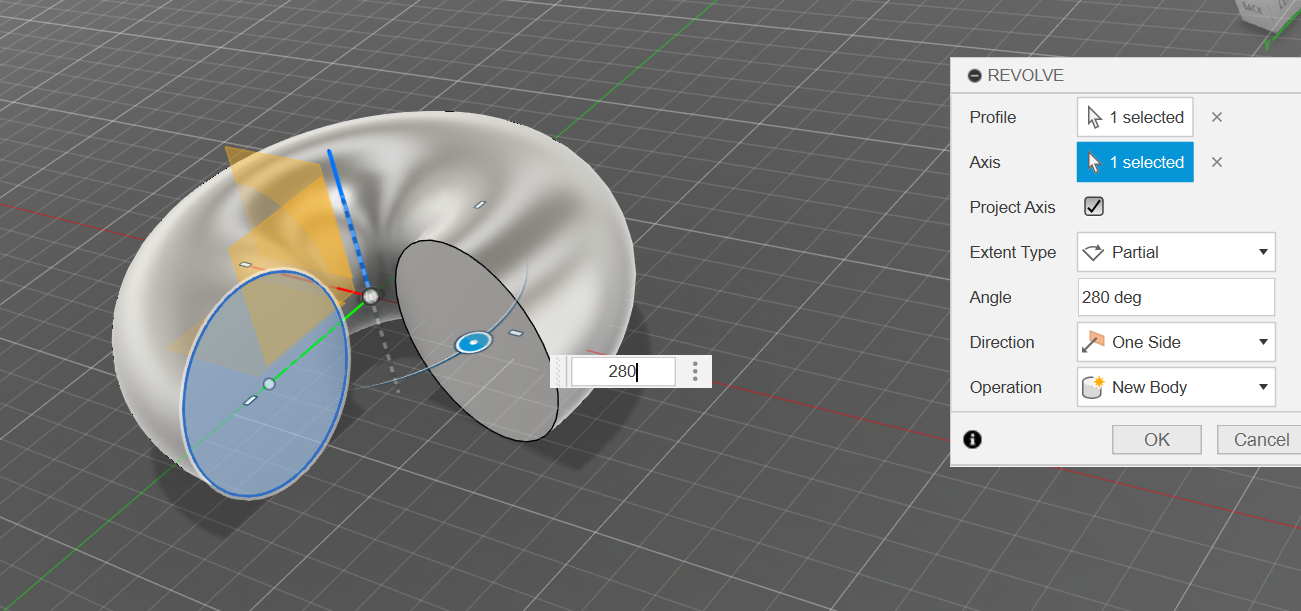Confirm revolve with OK button
1301x611 pixels.
(x=1157, y=439)
